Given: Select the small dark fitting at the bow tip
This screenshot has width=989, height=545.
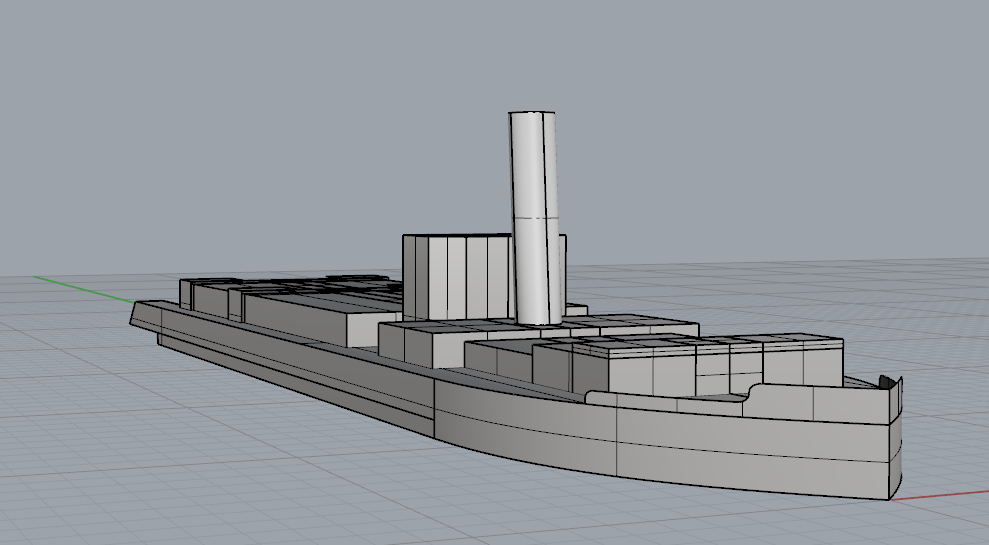Looking at the screenshot, I should (x=888, y=381).
